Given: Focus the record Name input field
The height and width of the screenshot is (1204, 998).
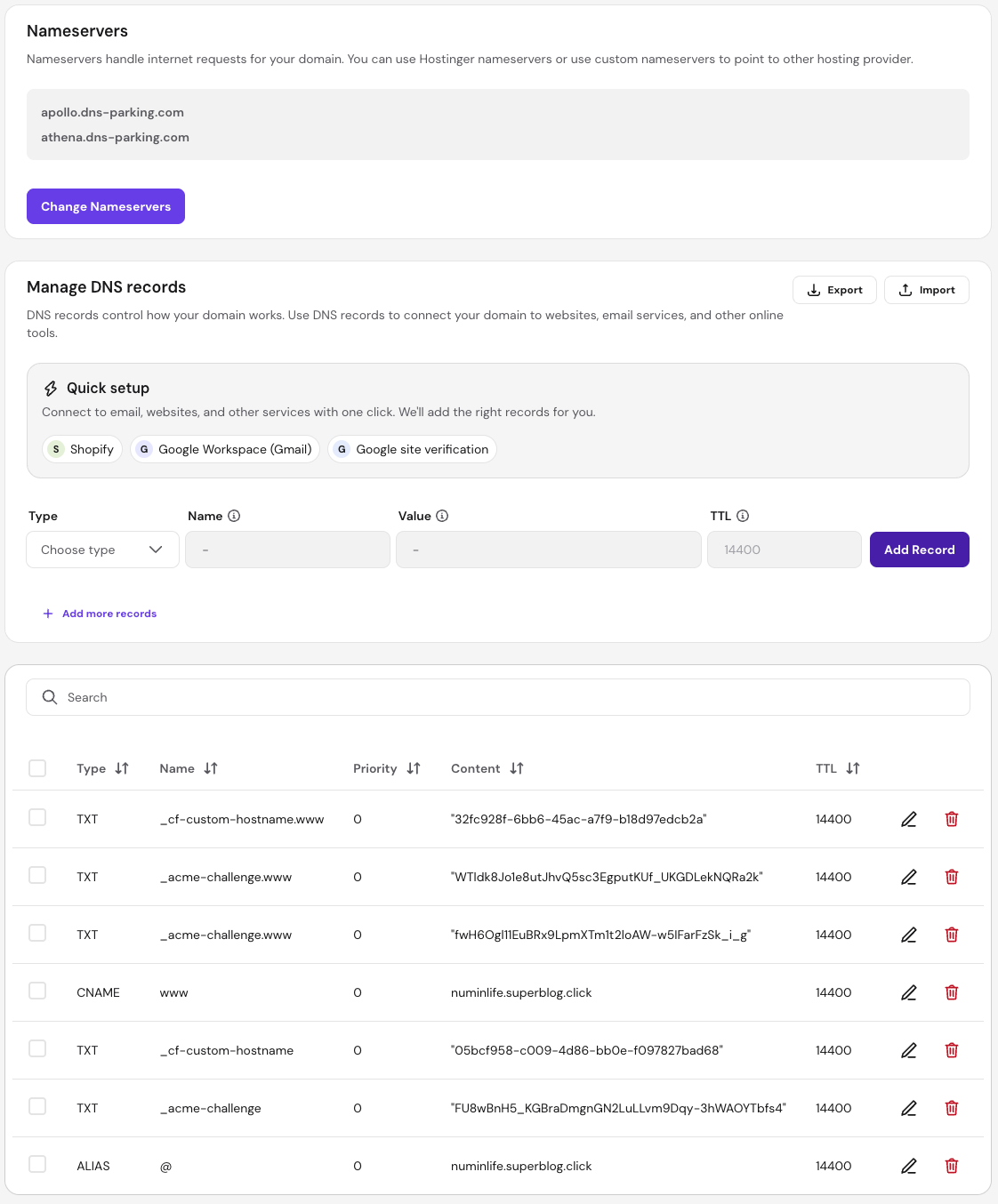Looking at the screenshot, I should (287, 550).
